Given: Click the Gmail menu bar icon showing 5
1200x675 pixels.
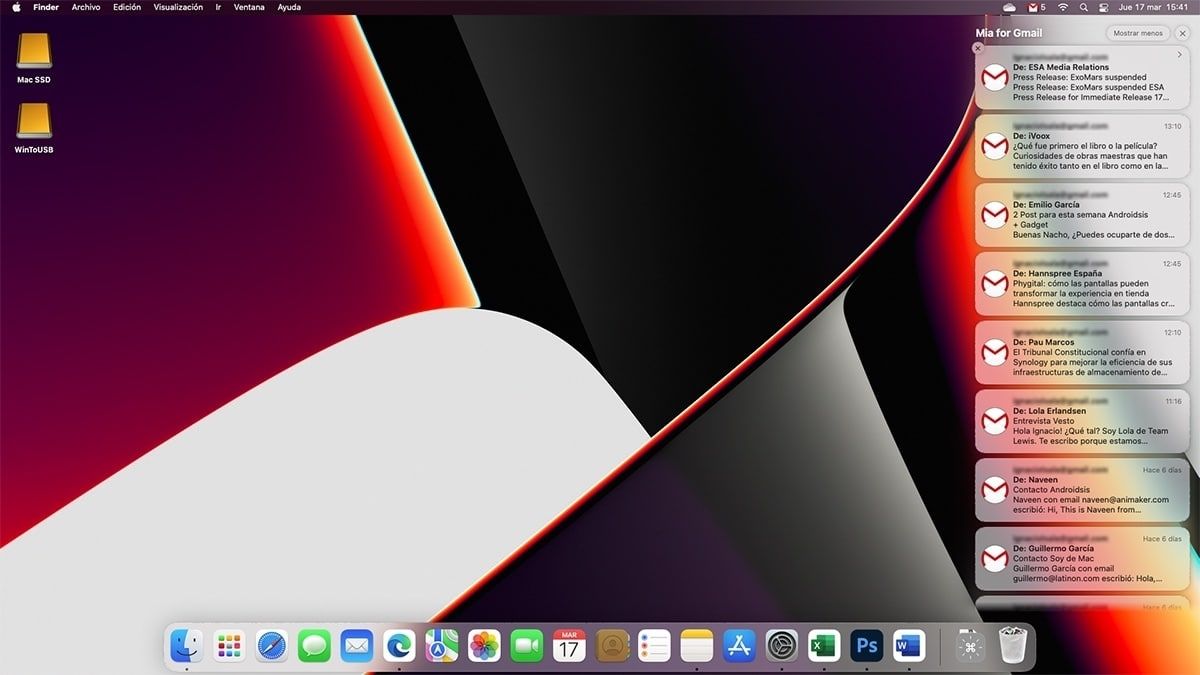Looking at the screenshot, I should coord(1033,7).
